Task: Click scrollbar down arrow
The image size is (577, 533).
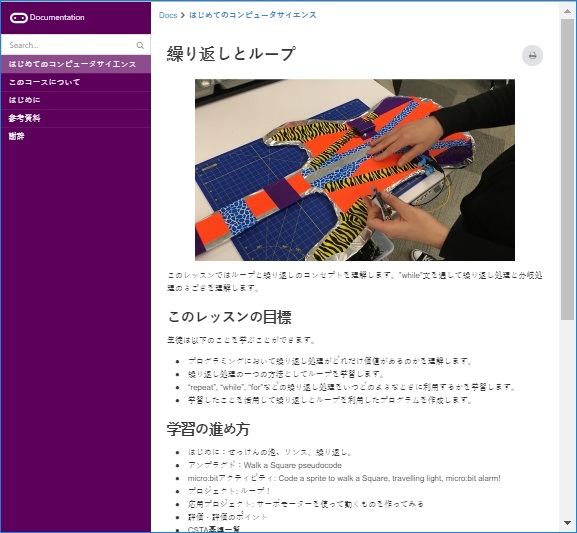Action: [567, 523]
